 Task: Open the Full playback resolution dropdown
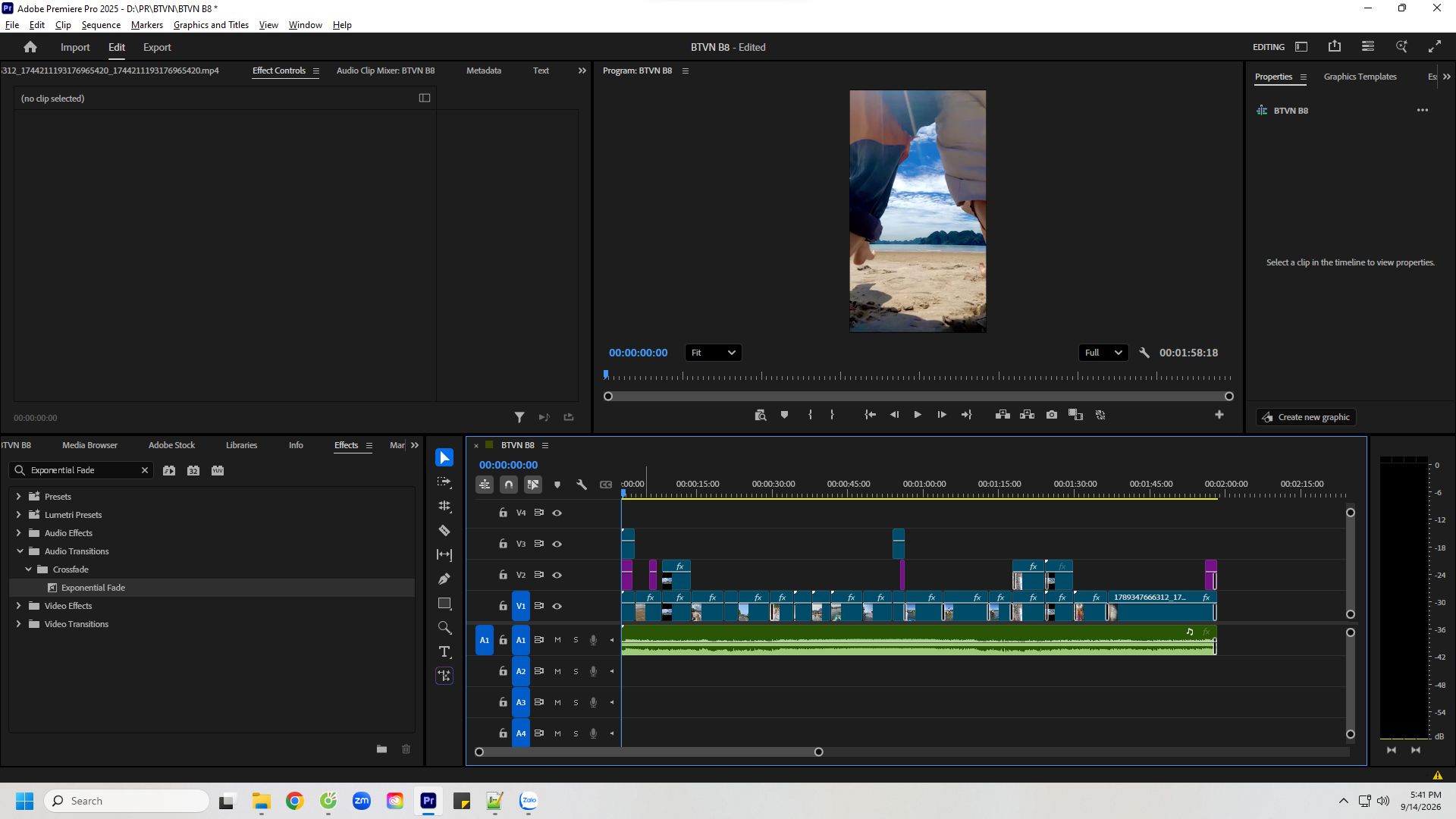(x=1103, y=353)
